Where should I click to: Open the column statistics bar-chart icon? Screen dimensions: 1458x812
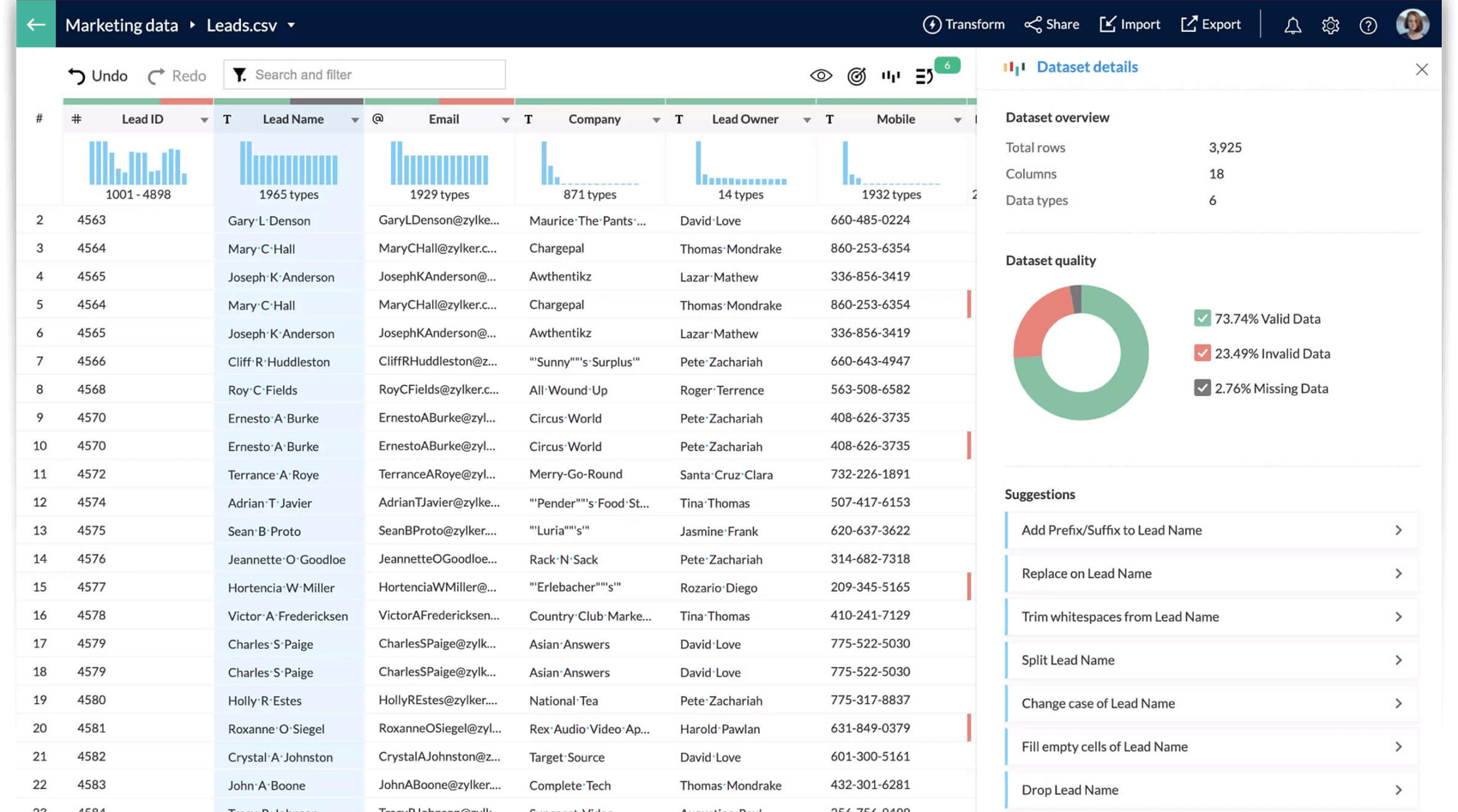(x=890, y=75)
